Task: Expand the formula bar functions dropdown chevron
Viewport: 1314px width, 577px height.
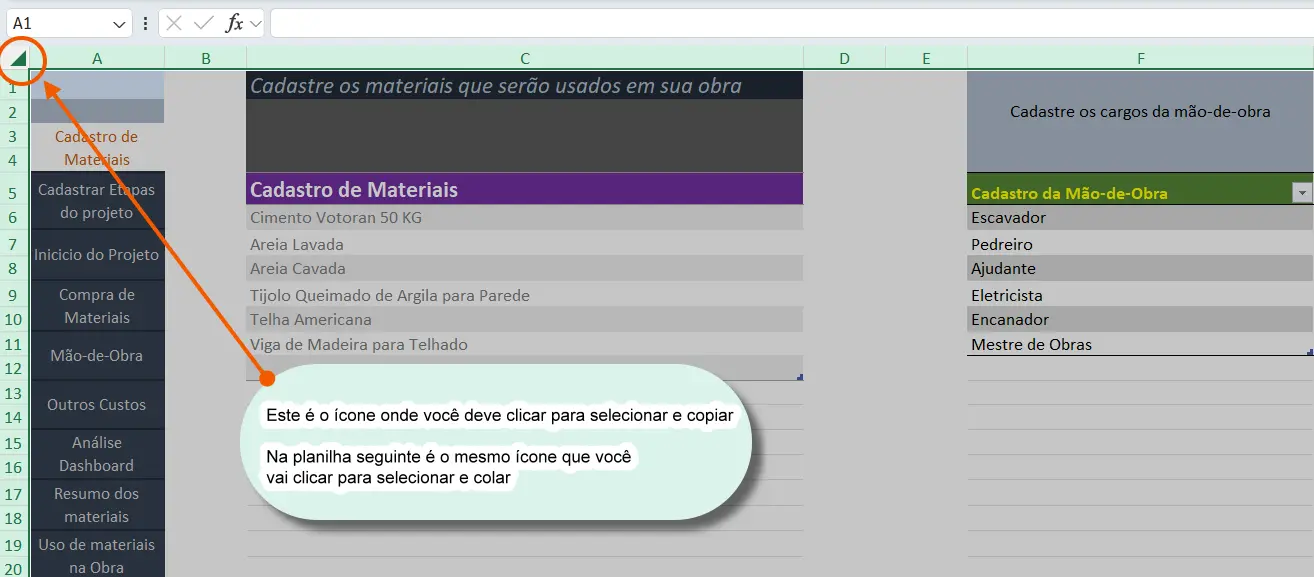Action: 255,24
